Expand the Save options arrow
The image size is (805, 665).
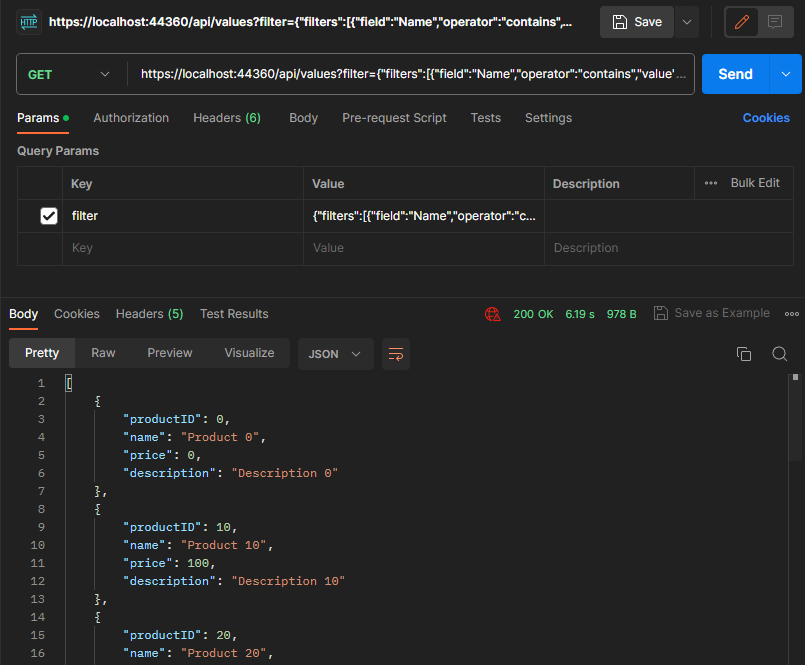coord(687,22)
